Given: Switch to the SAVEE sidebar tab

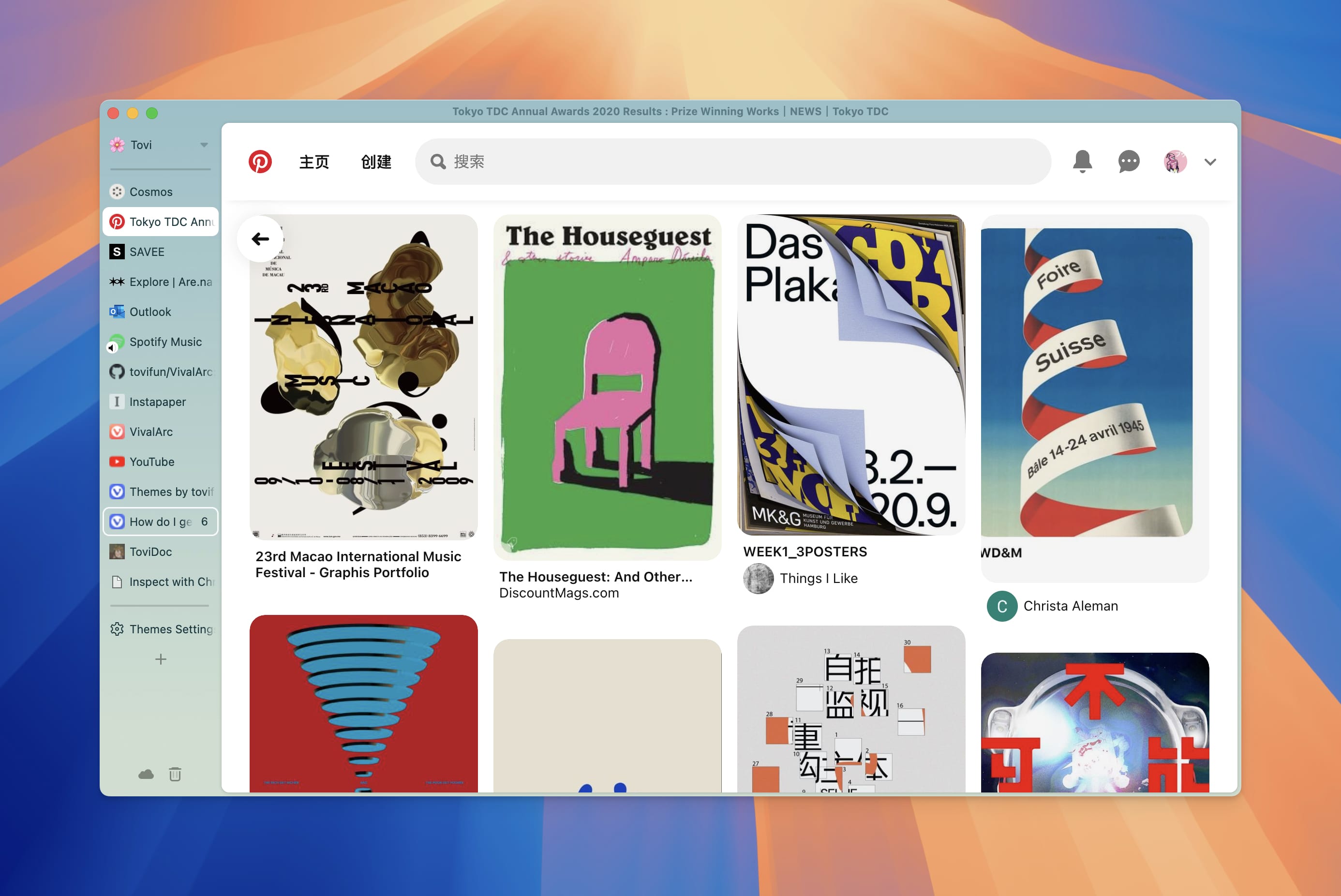Looking at the screenshot, I should point(161,252).
